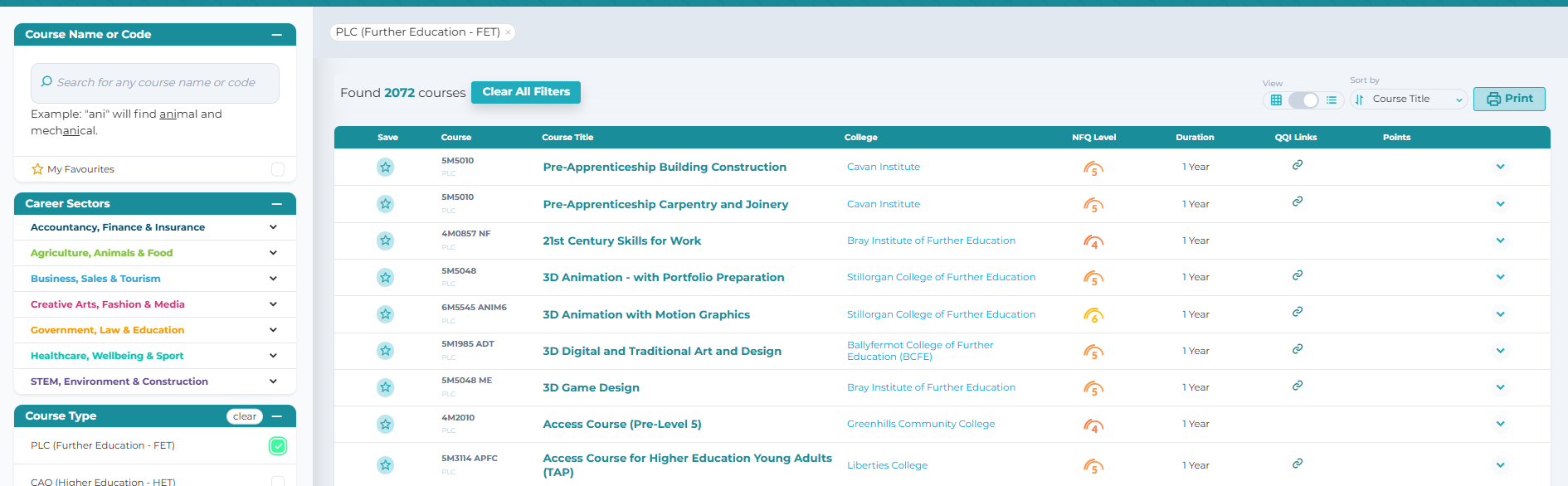1568x486 pixels.
Task: Expand details for Access Course (Pre-Level 5)
Action: click(x=1500, y=424)
